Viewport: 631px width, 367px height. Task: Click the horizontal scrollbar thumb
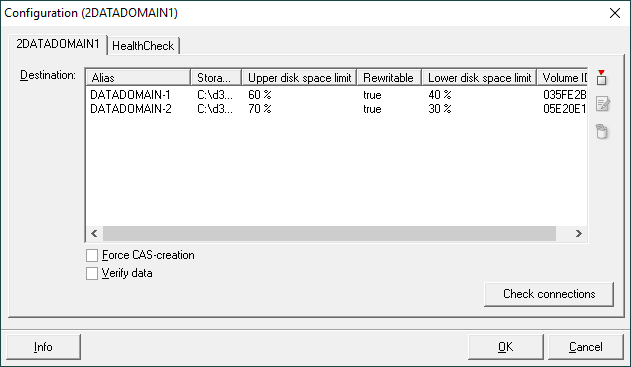coord(329,233)
